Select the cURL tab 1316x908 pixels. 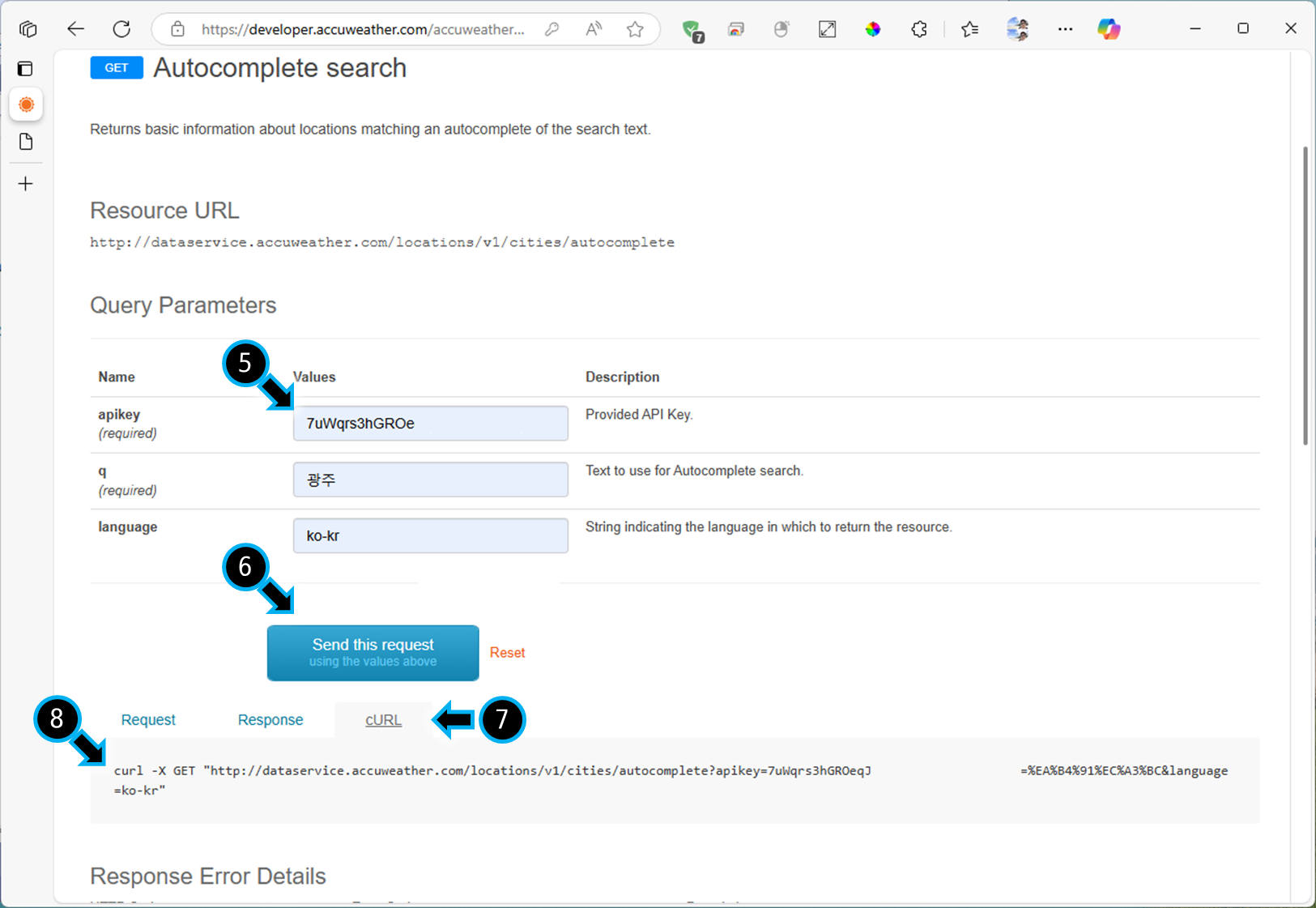383,719
